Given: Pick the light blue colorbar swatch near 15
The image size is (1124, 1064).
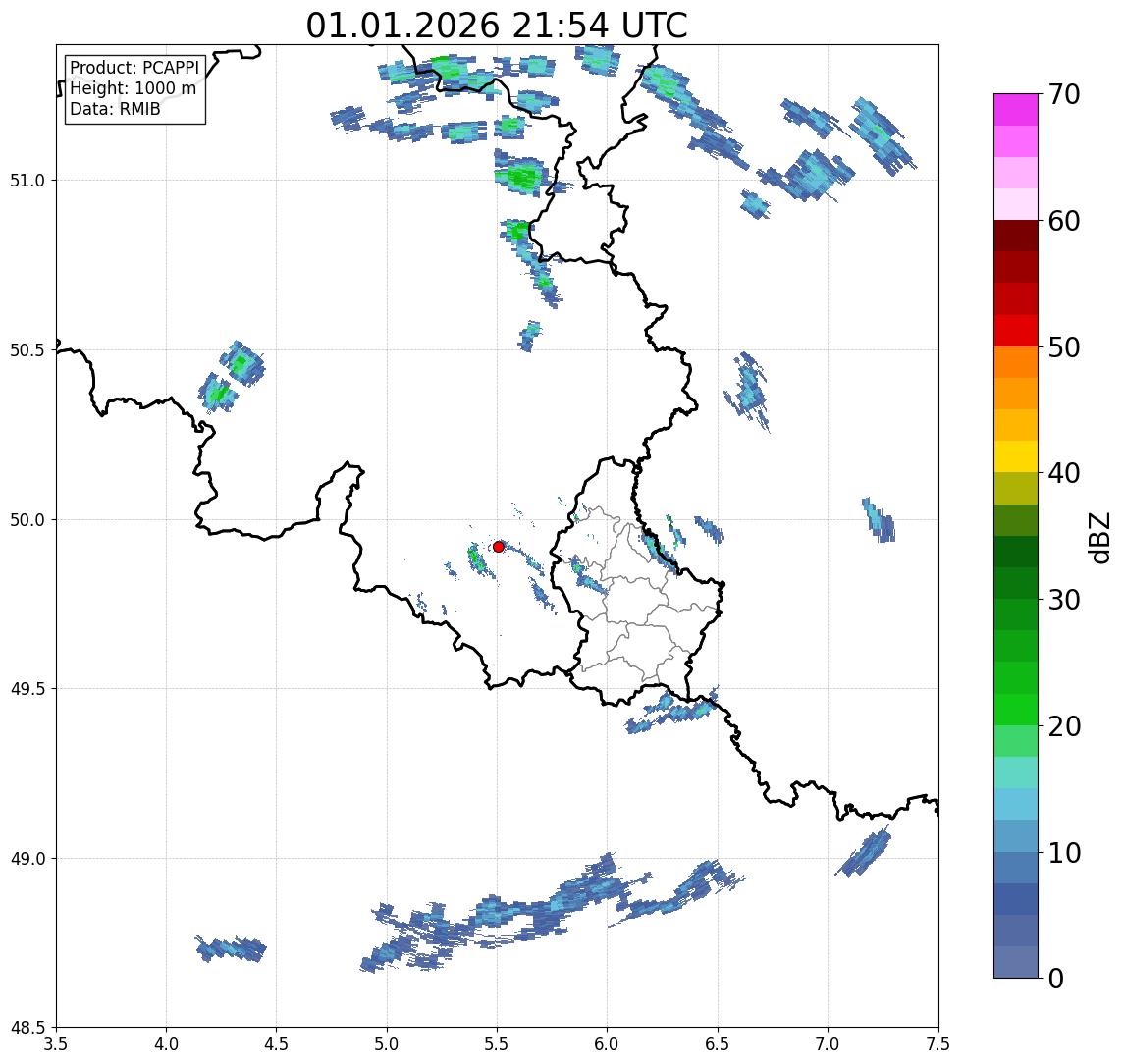Looking at the screenshot, I should 1016,804.
